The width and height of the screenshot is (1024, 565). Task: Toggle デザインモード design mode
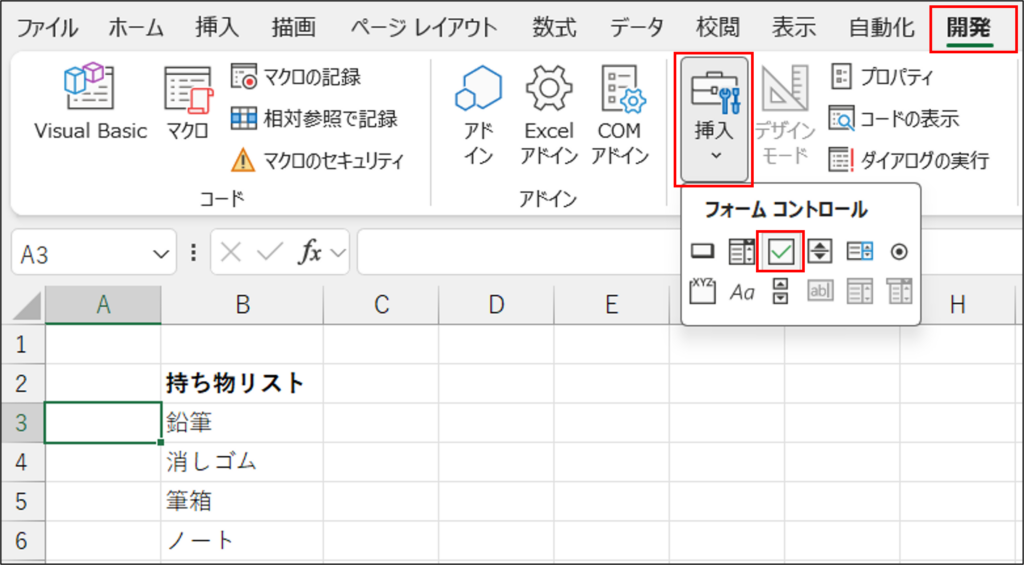click(x=785, y=116)
